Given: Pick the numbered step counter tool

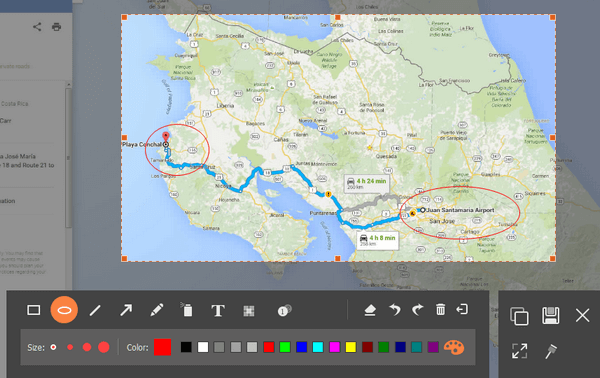Looking at the screenshot, I should 284,311.
